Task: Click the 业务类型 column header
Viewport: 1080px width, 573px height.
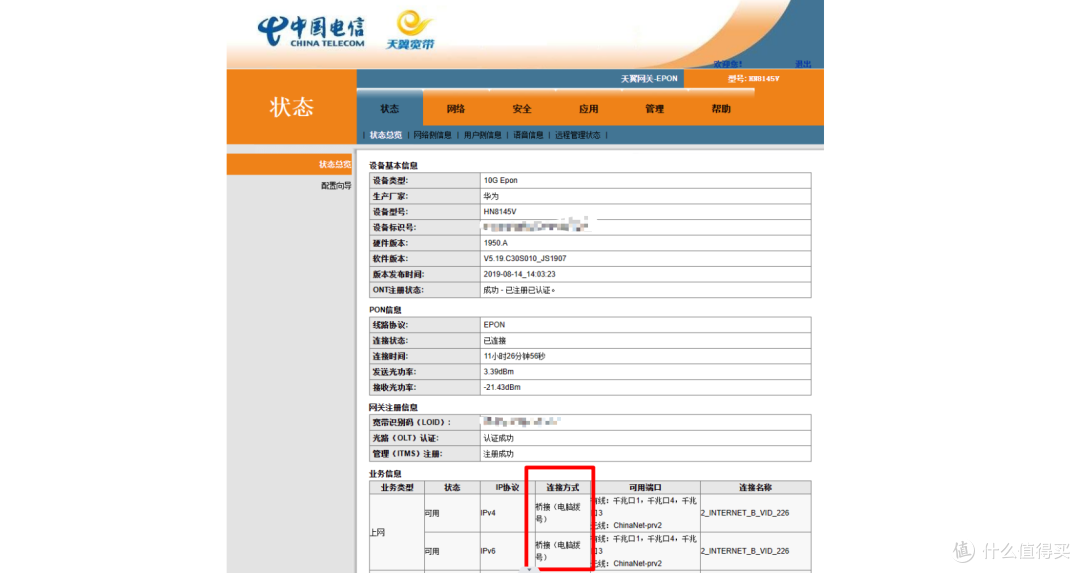Action: click(x=397, y=488)
